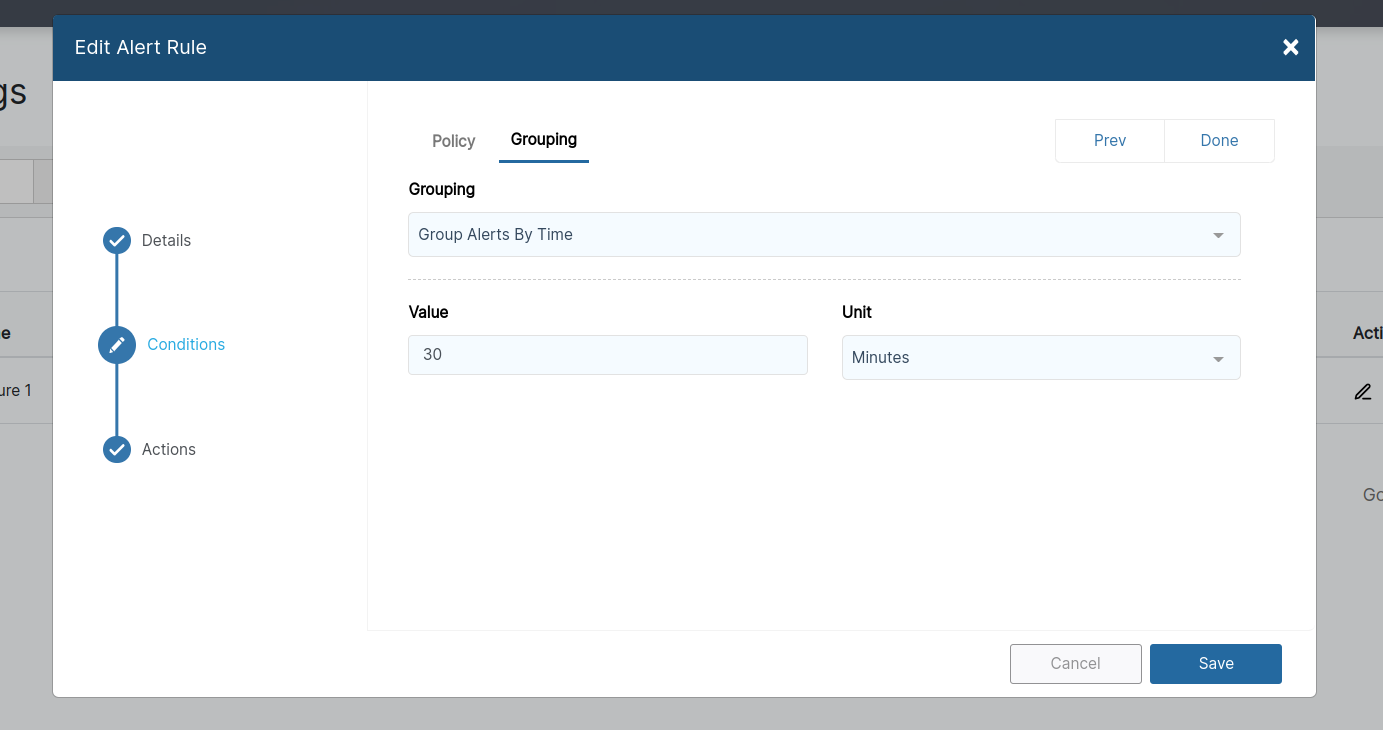
Task: Click the Conditions step label
Action: [185, 344]
